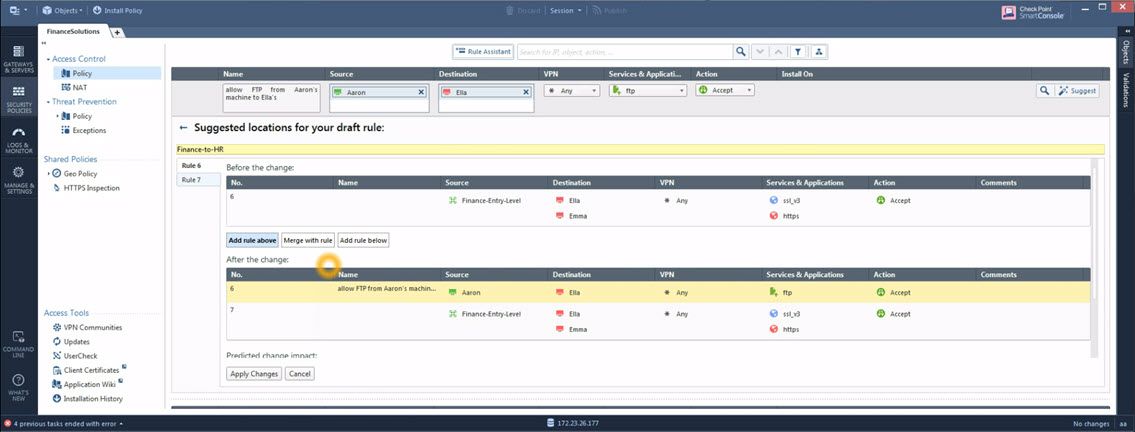1135x432 pixels.
Task: Expand the Geo Policy item
Action: [x=48, y=174]
